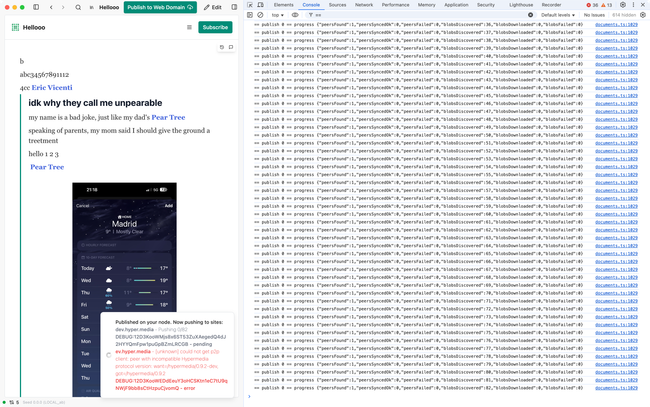Image resolution: width=650 pixels, height=407 pixels.
Task: Open search with the magnifier icon
Action: pyautogui.click(x=79, y=7)
